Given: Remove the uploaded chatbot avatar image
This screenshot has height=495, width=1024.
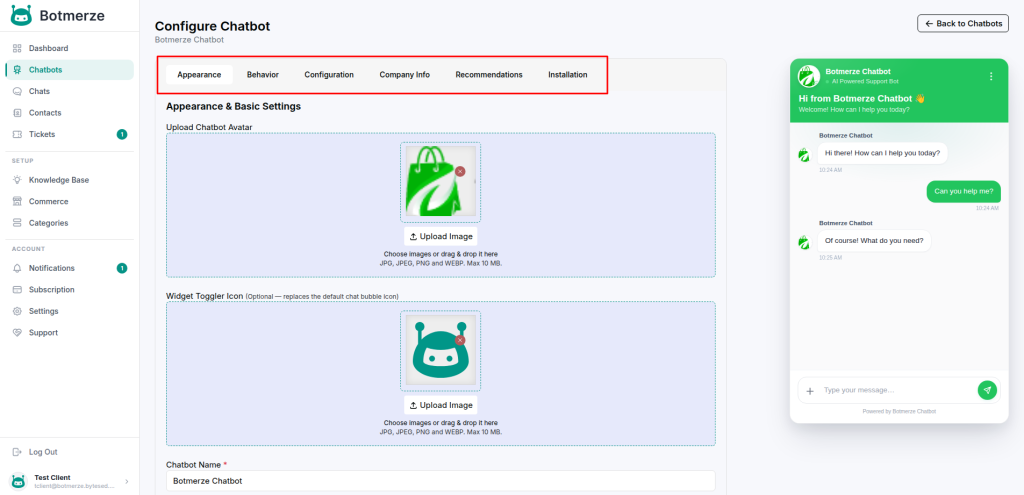Looking at the screenshot, I should [460, 172].
